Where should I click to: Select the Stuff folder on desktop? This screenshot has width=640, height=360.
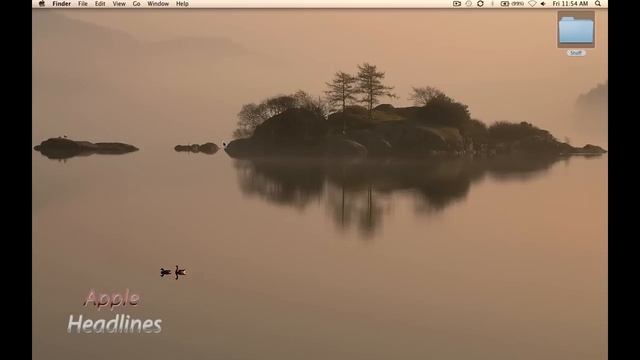pos(576,30)
